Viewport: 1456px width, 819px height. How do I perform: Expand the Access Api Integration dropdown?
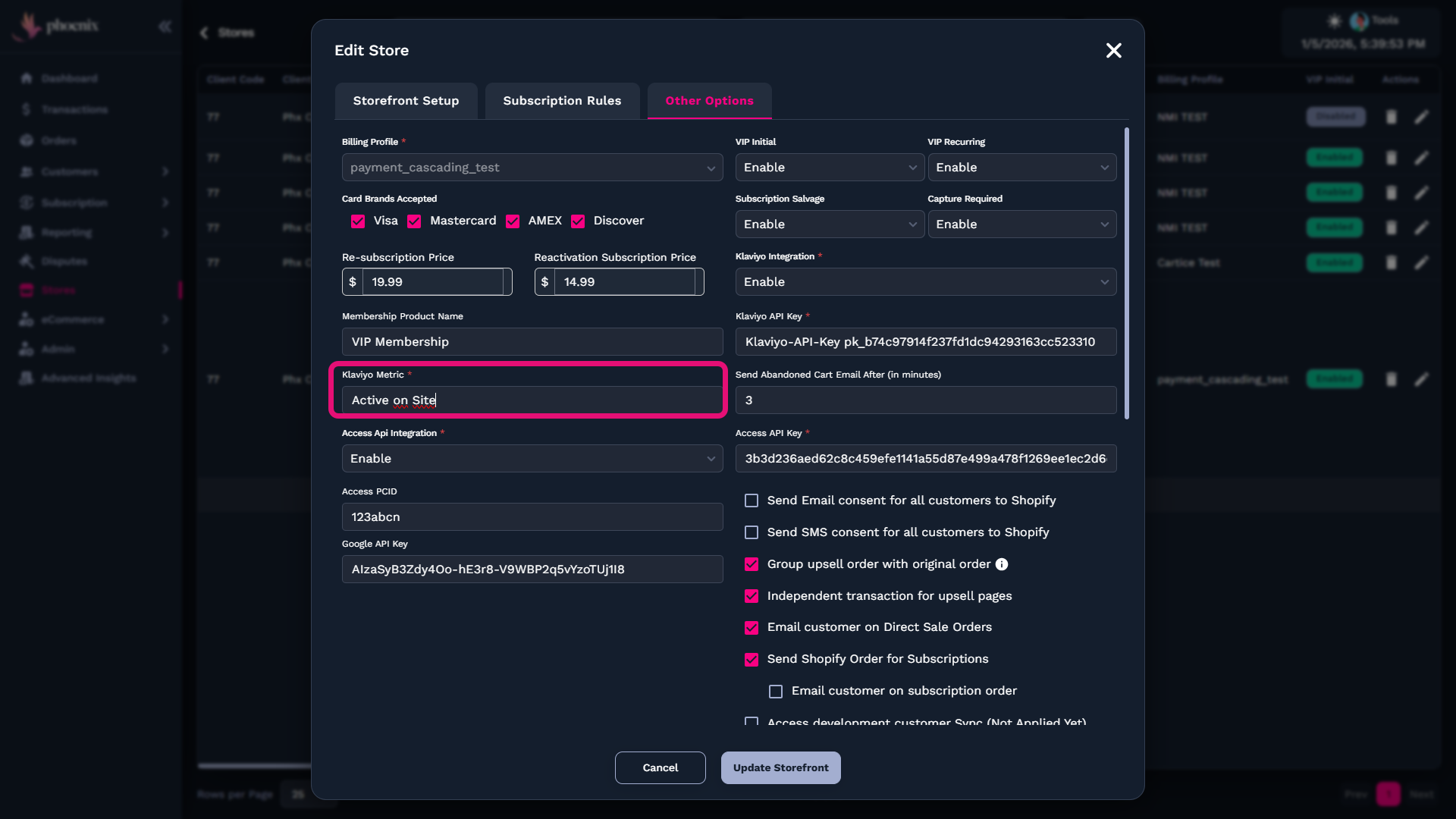click(532, 459)
